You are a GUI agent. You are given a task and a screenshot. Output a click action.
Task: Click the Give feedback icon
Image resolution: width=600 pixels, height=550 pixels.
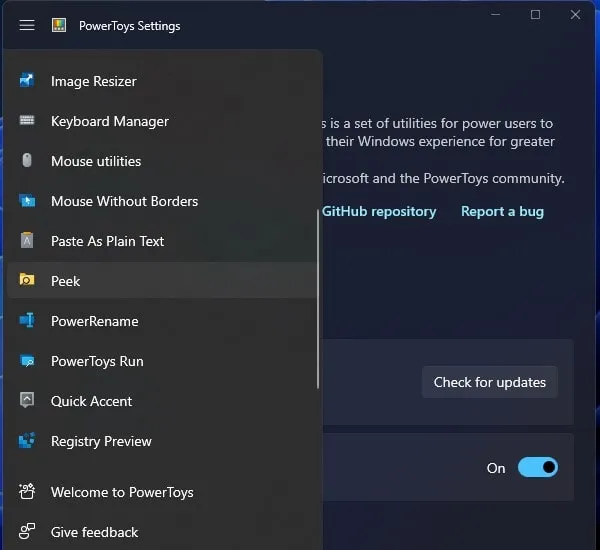point(27,531)
